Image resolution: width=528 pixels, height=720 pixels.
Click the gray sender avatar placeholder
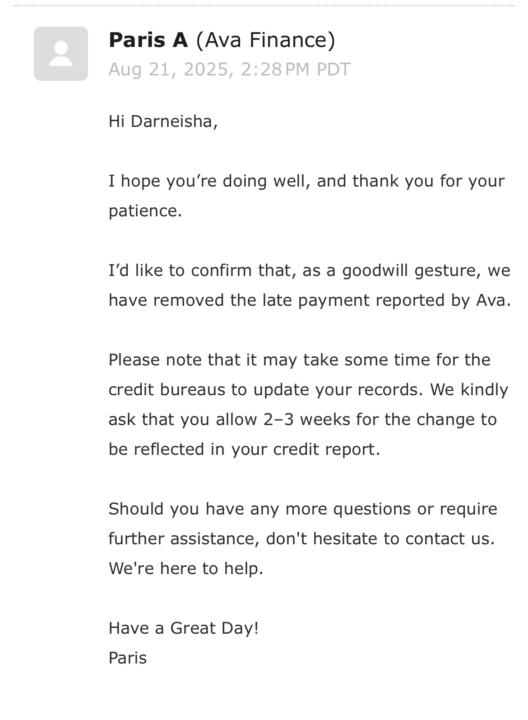pyautogui.click(x=61, y=54)
